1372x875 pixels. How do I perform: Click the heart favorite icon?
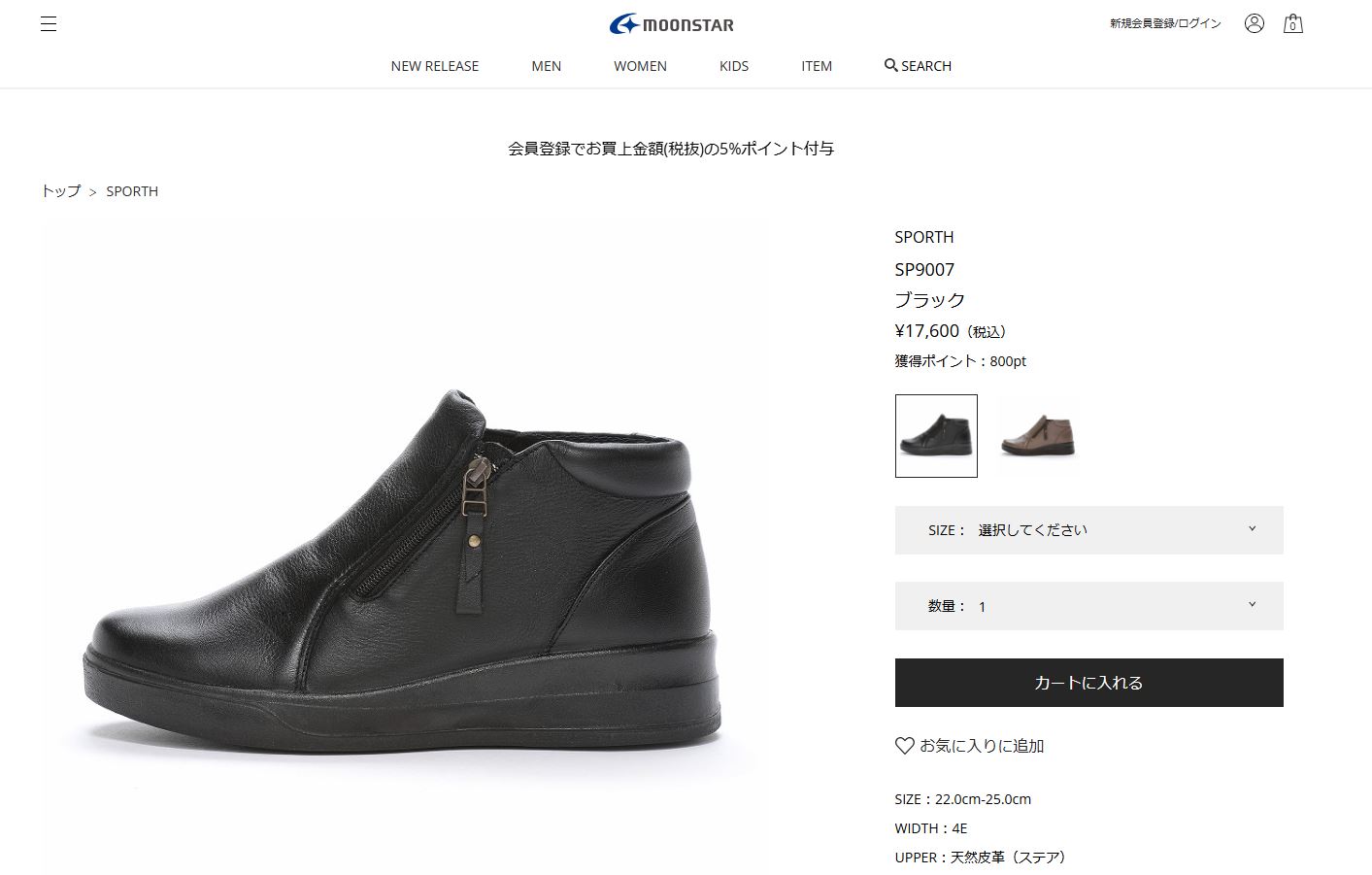click(904, 746)
